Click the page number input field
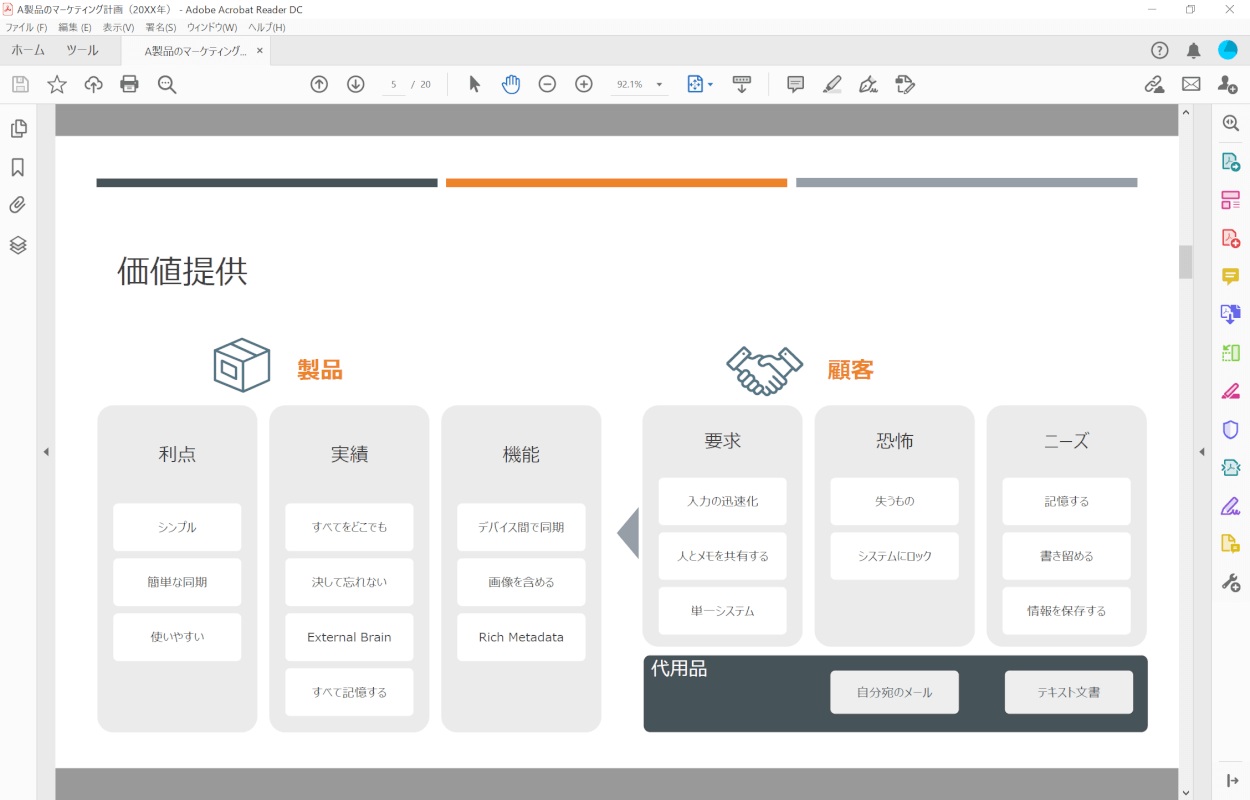 point(394,85)
